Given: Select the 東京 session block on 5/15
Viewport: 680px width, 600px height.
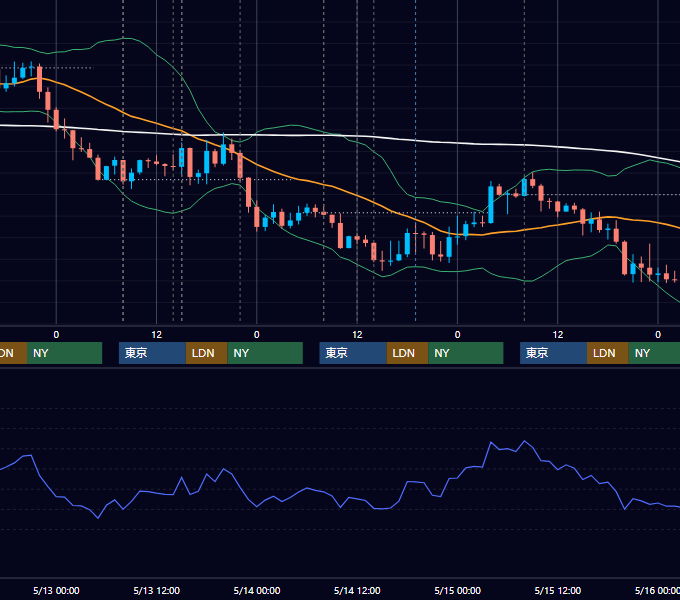Looking at the screenshot, I should (x=553, y=353).
